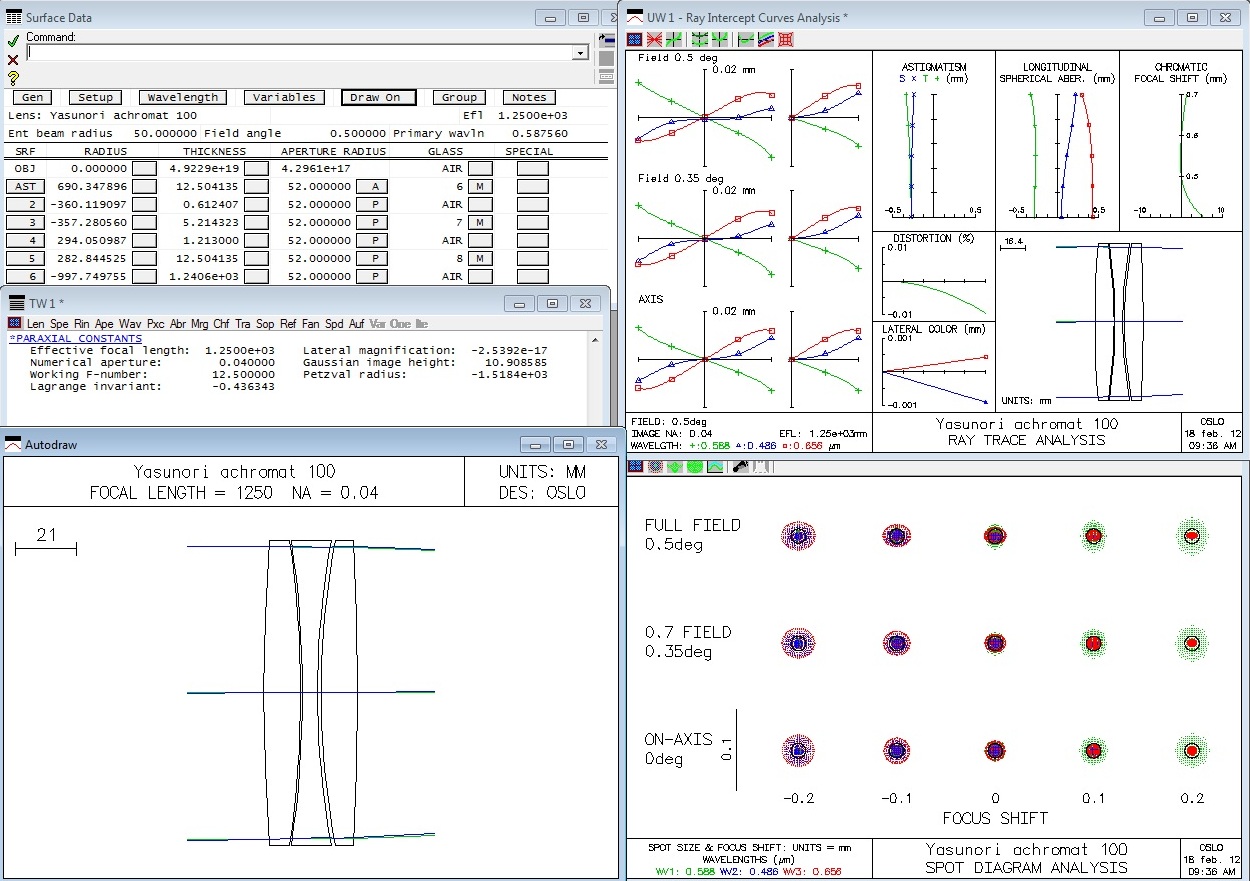
Task: Select Ape in TW 1 menu row
Action: pyautogui.click(x=105, y=324)
